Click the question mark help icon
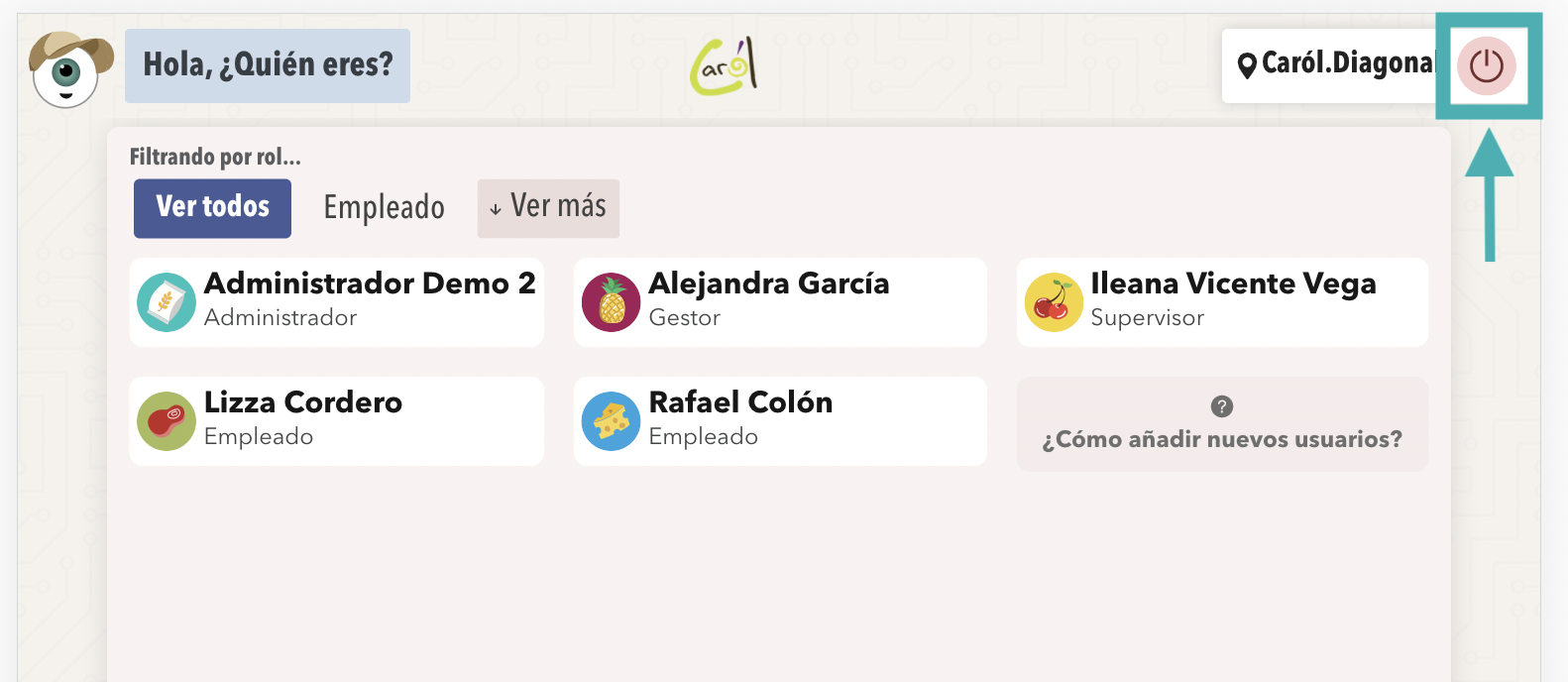This screenshot has width=1568, height=682. tap(1222, 406)
